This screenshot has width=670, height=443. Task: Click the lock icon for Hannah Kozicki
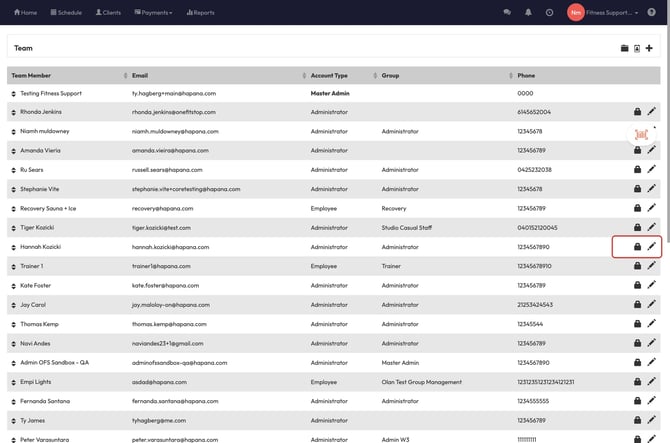pos(637,247)
